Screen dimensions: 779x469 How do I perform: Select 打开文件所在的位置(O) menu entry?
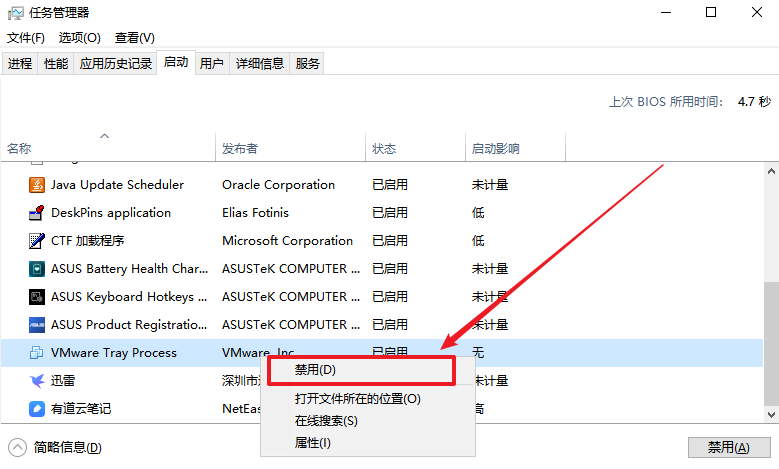pos(358,399)
